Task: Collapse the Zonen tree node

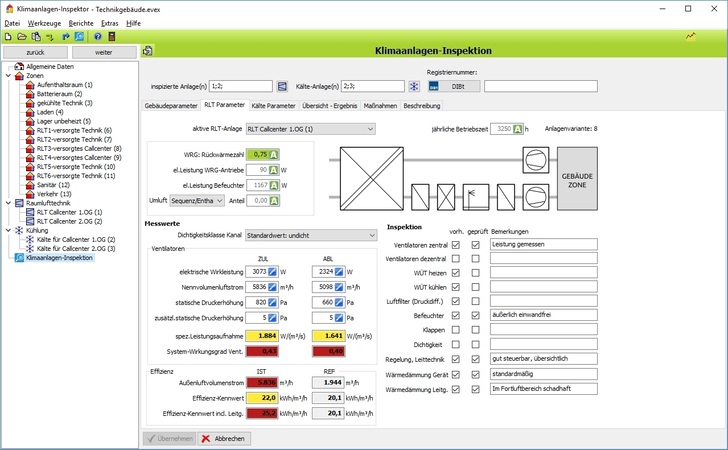Action: [x=8, y=76]
